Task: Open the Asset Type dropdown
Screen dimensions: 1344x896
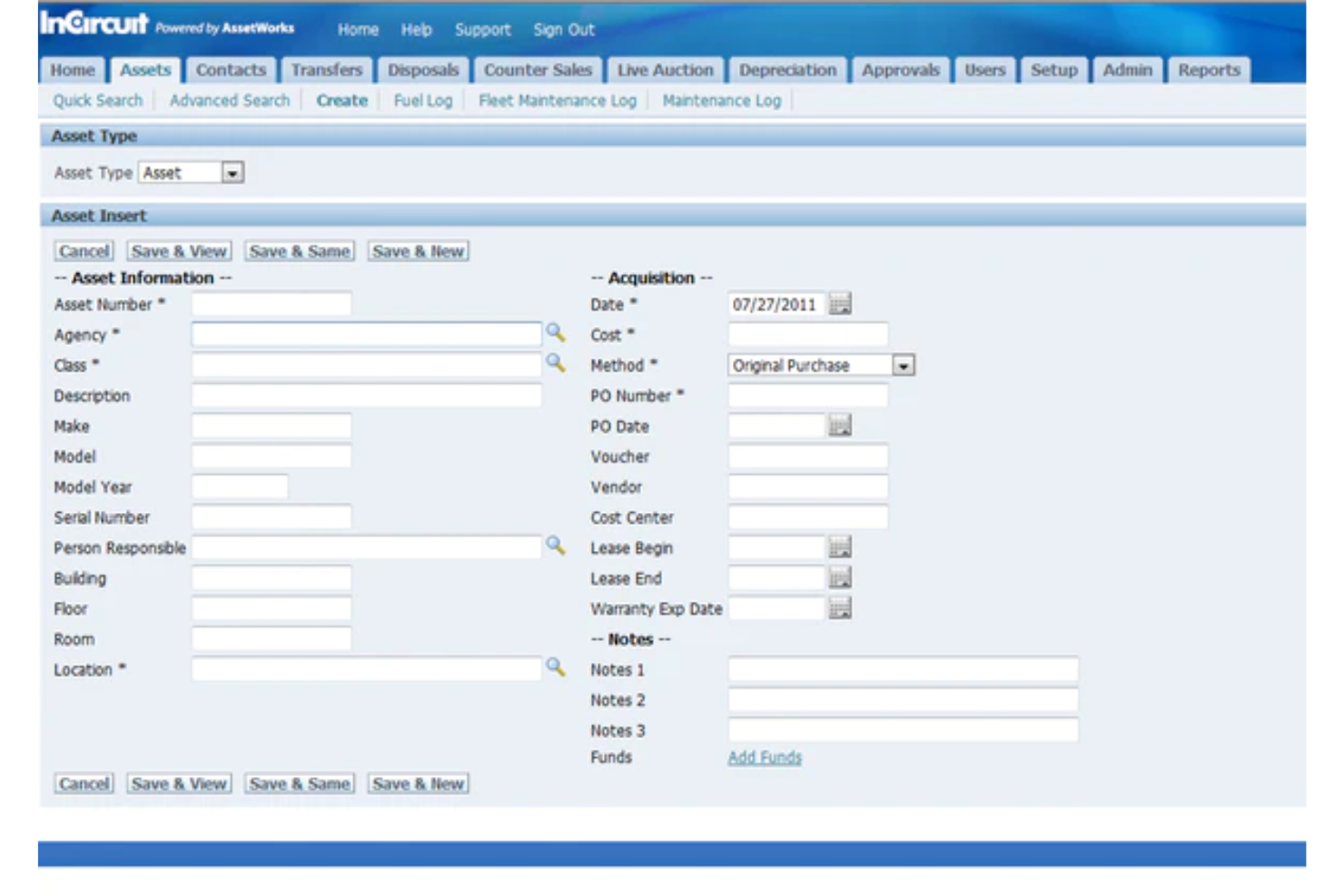Action: [x=233, y=172]
